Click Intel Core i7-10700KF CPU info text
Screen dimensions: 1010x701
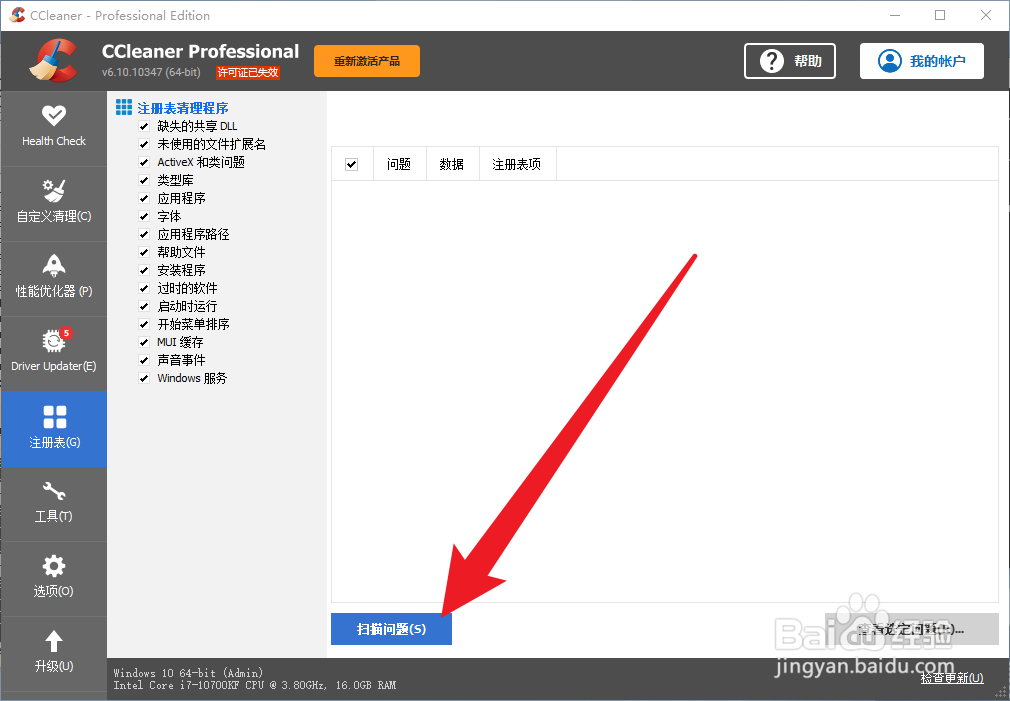tap(254, 685)
